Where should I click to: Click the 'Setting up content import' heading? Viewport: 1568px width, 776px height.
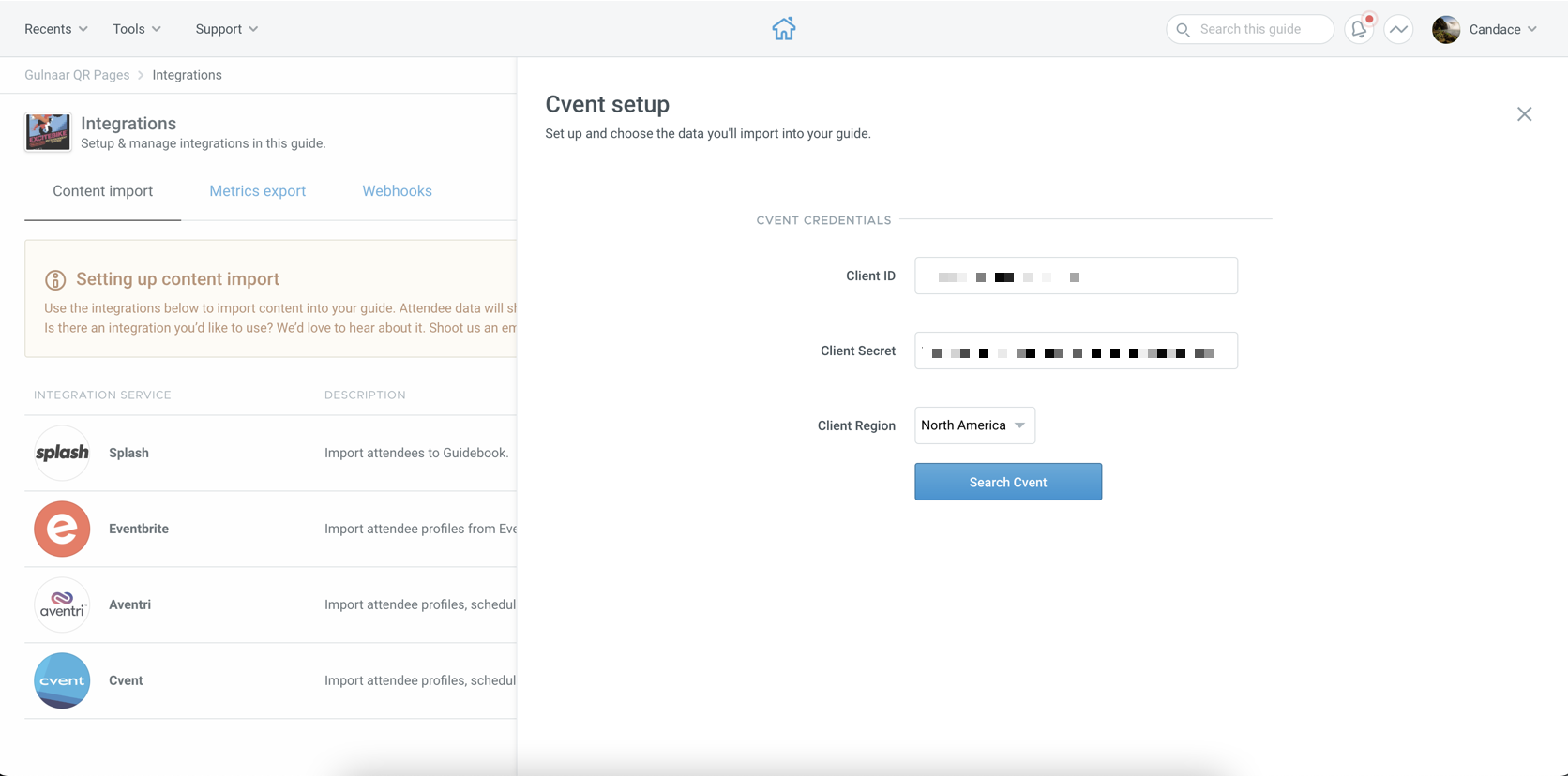(x=177, y=279)
